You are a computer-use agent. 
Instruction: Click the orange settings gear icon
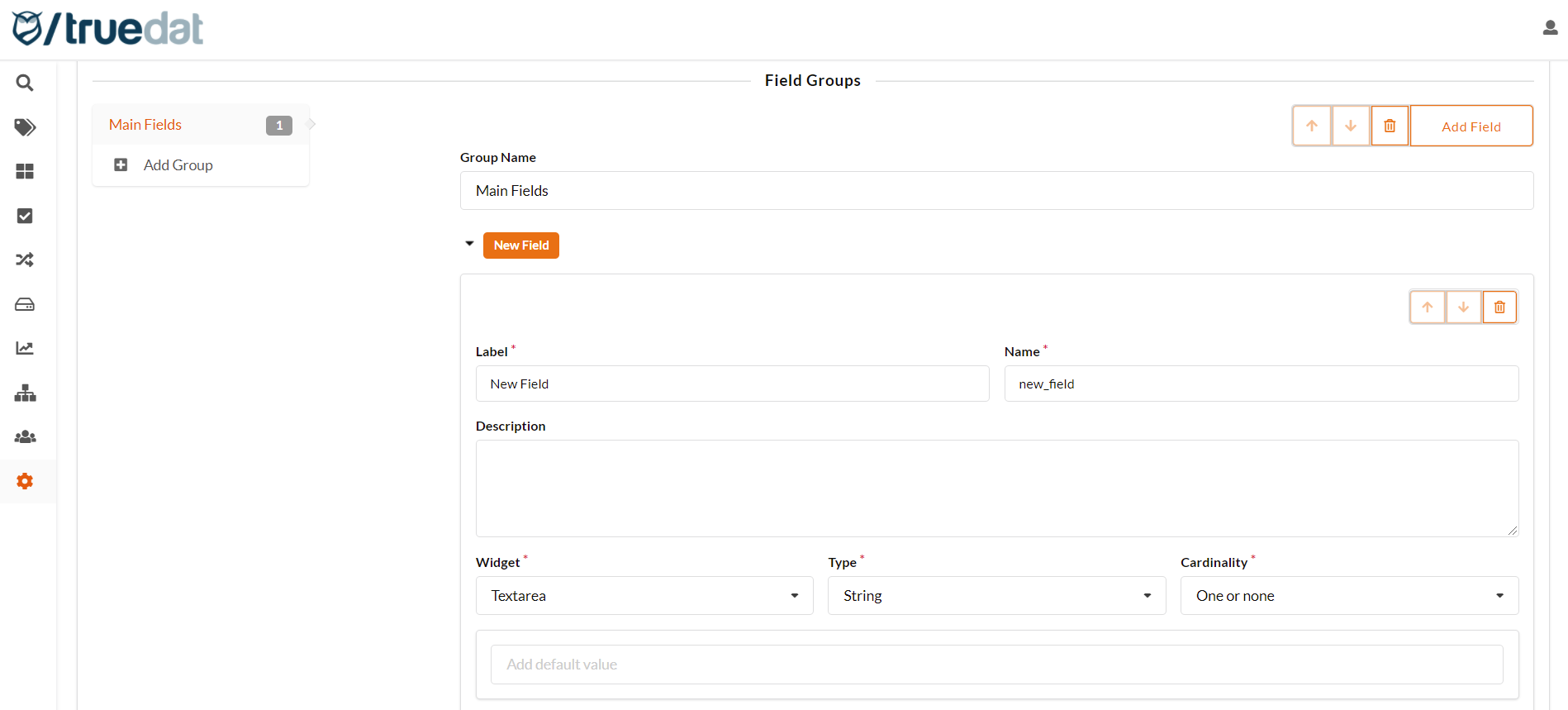[x=25, y=481]
